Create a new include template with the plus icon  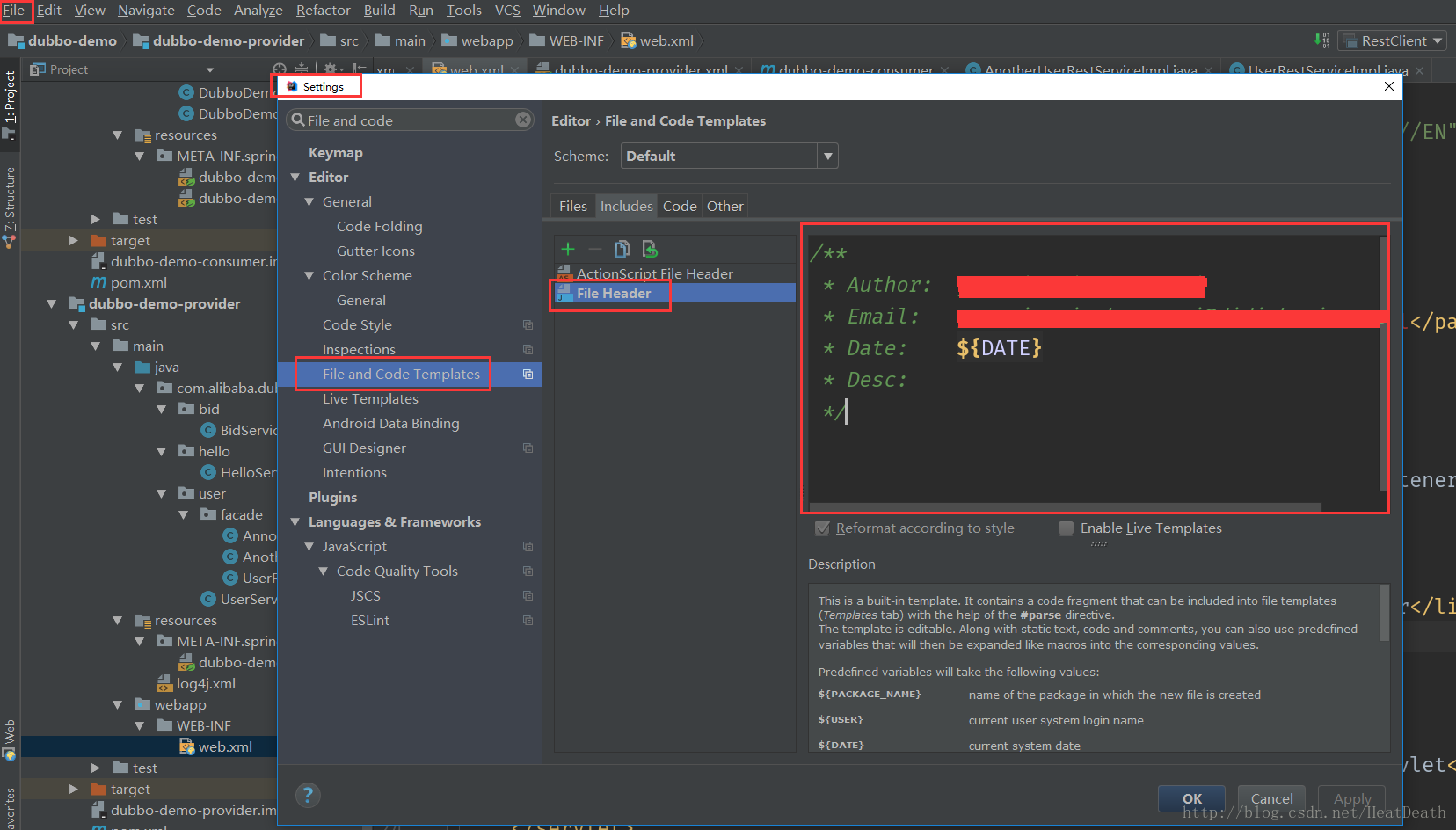(x=567, y=249)
